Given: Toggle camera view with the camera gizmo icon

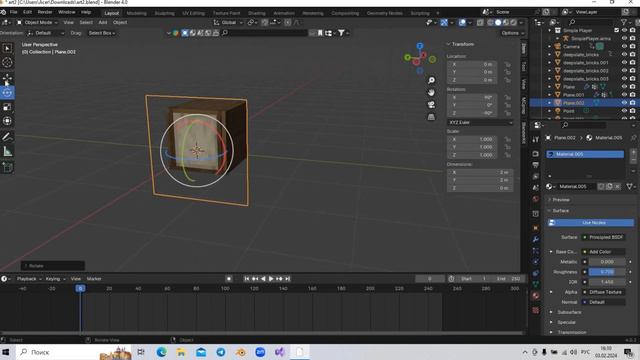Looking at the screenshot, I should point(431,105).
